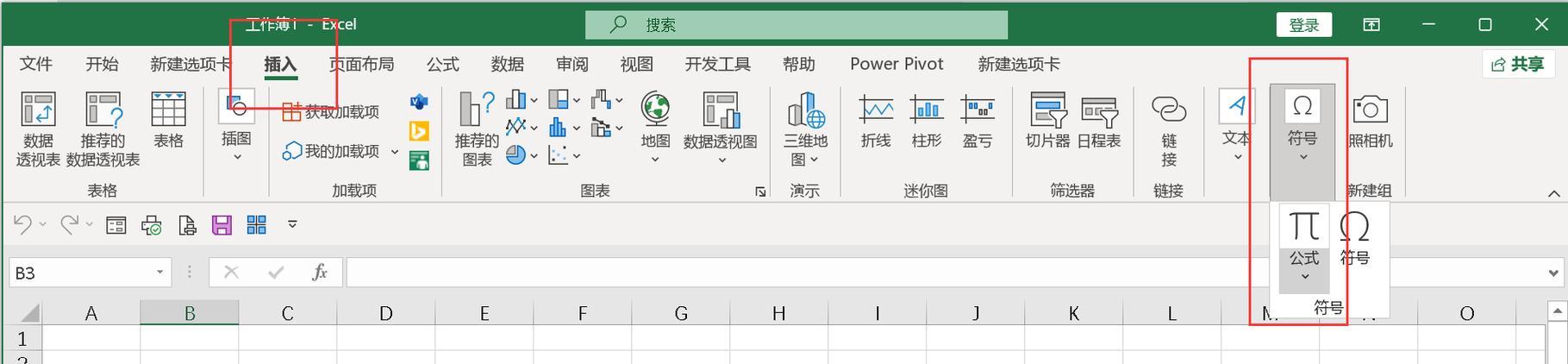The image size is (1568, 364).
Task: Switch to the ribbon Formulas (公式) tab
Action: (443, 65)
